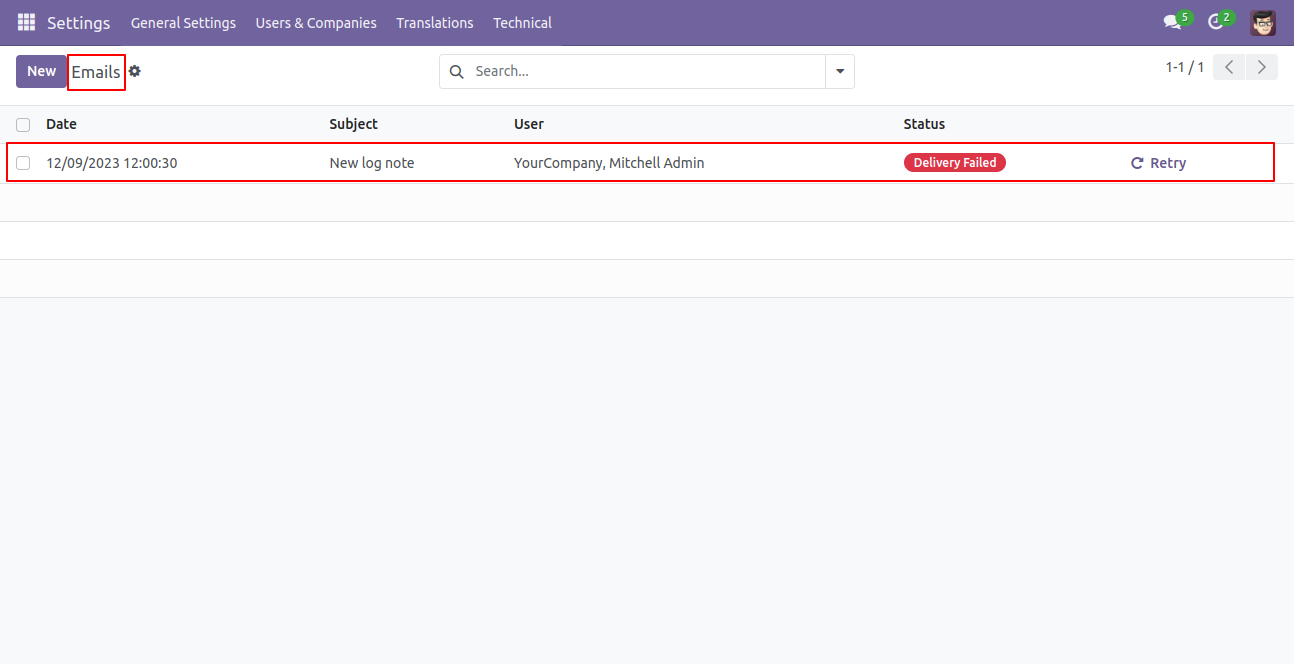
Task: Click YourCompany, Mitchell Admin cell
Action: pos(609,163)
